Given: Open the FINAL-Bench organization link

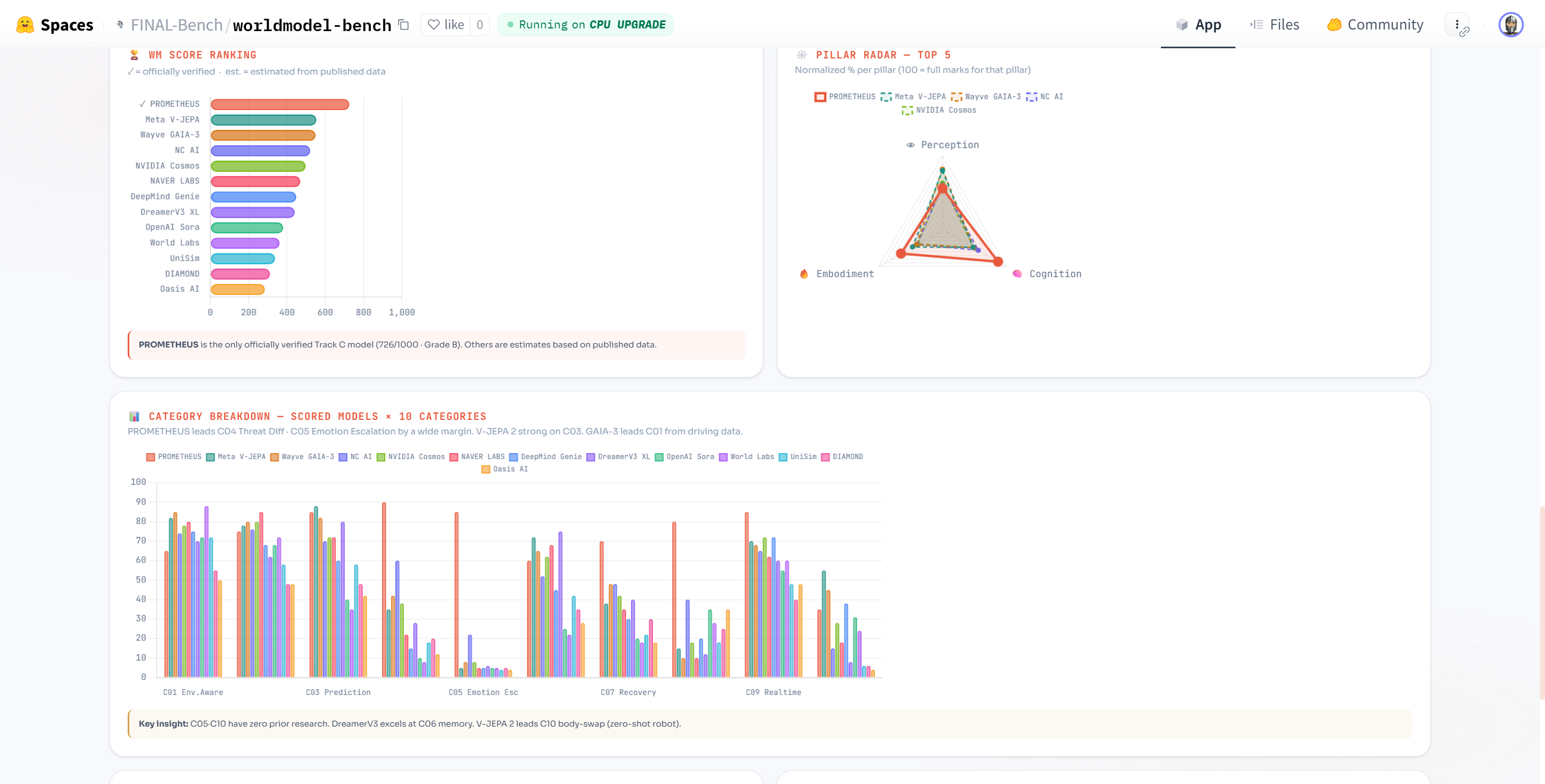Looking at the screenshot, I should (x=176, y=25).
